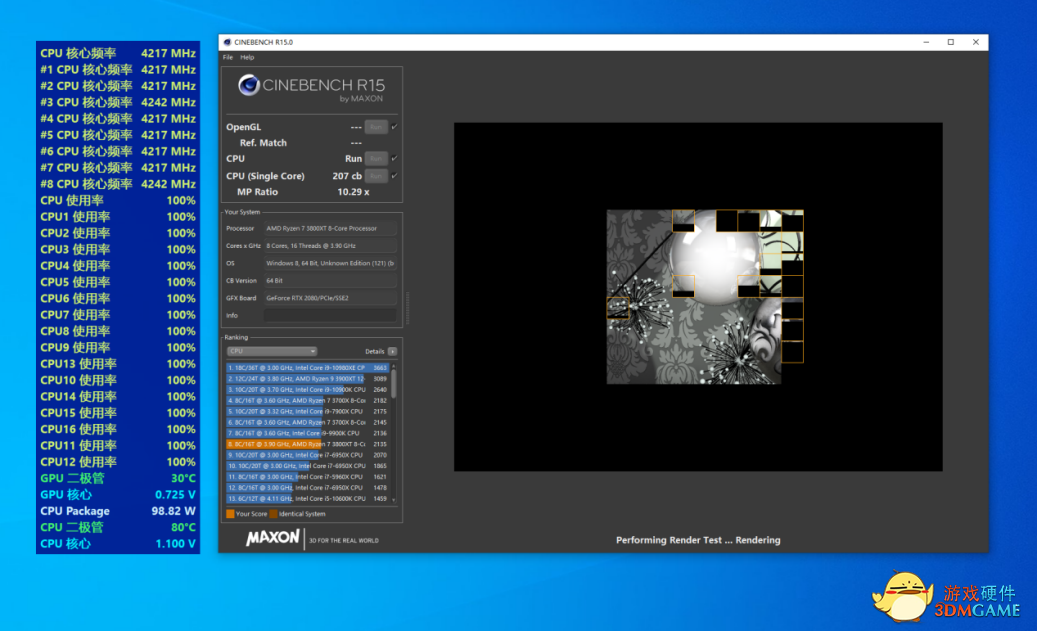Click the brown Identical System legend swatch

tap(273, 514)
